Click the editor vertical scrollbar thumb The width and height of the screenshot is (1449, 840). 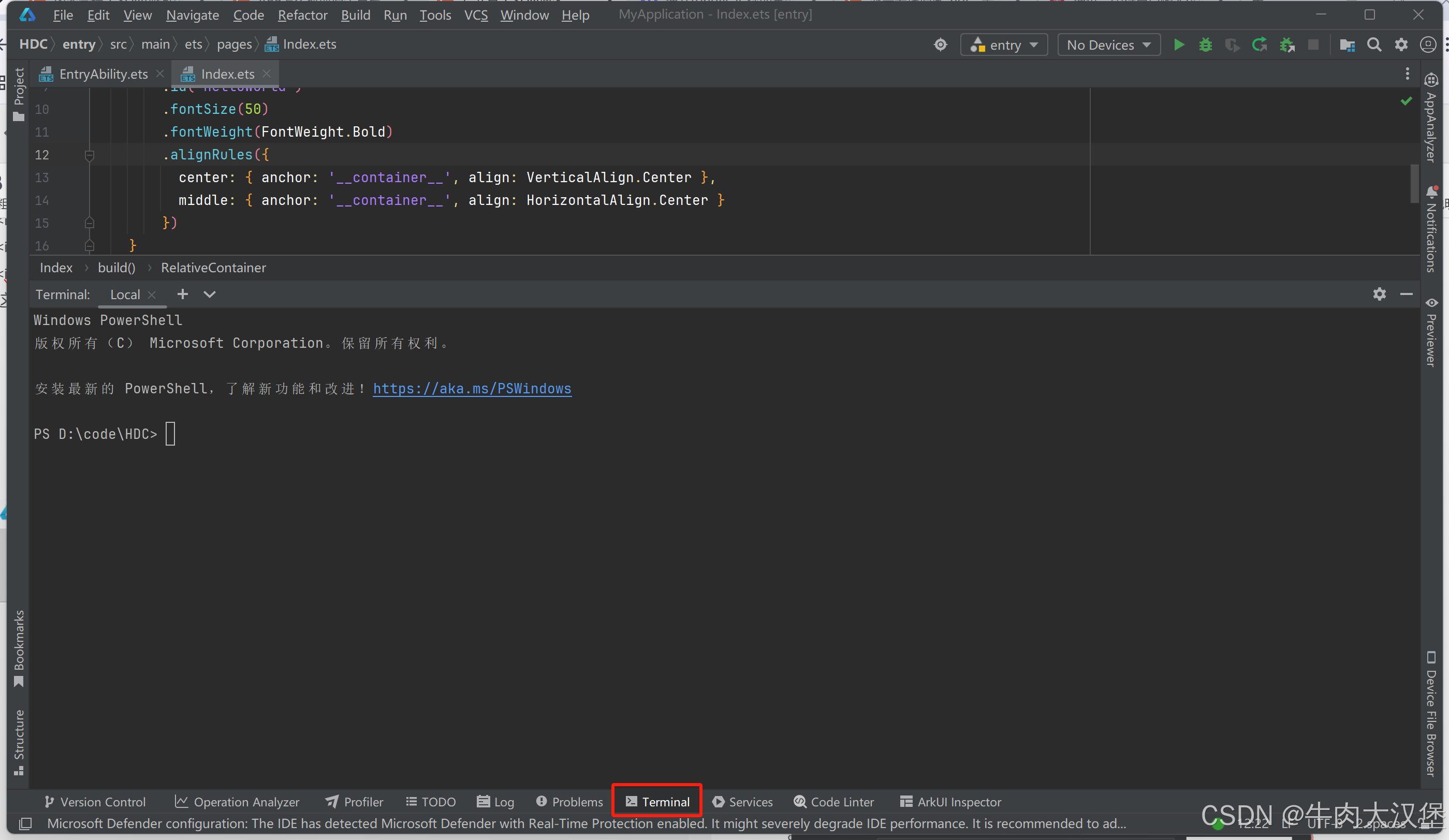tap(1414, 184)
